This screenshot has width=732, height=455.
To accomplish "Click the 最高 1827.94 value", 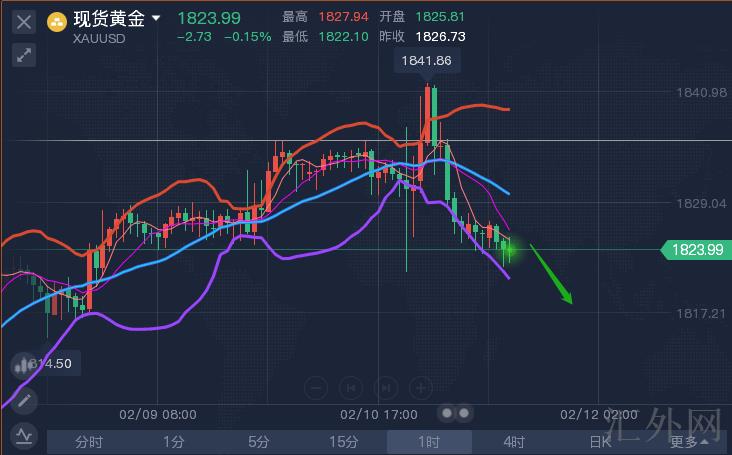I will click(x=343, y=17).
